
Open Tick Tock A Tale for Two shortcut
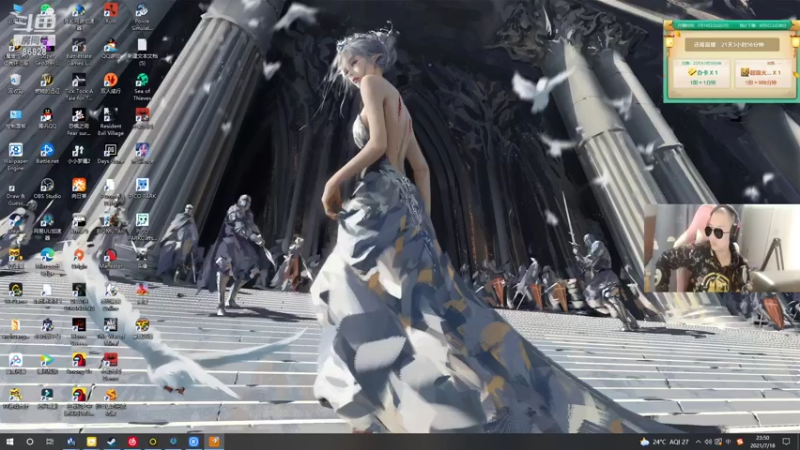[x=79, y=80]
